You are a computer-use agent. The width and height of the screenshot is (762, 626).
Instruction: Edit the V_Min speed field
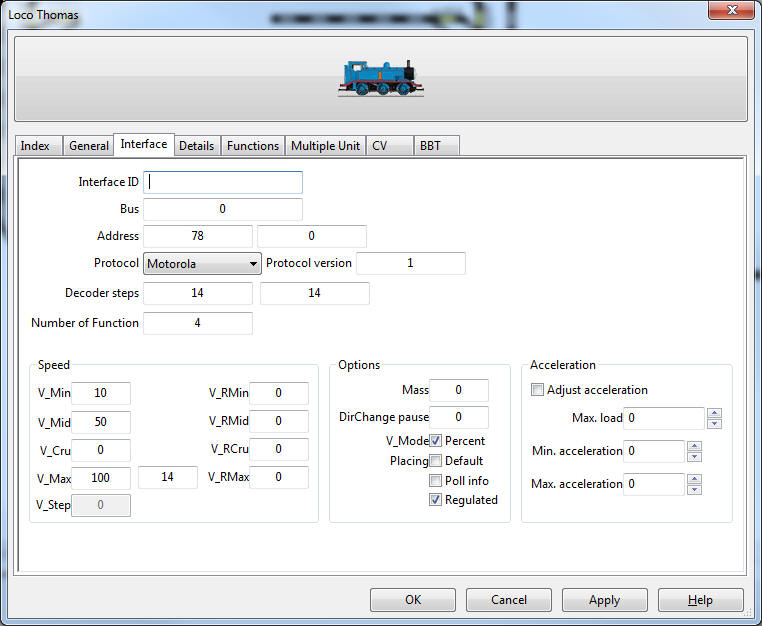(x=101, y=393)
